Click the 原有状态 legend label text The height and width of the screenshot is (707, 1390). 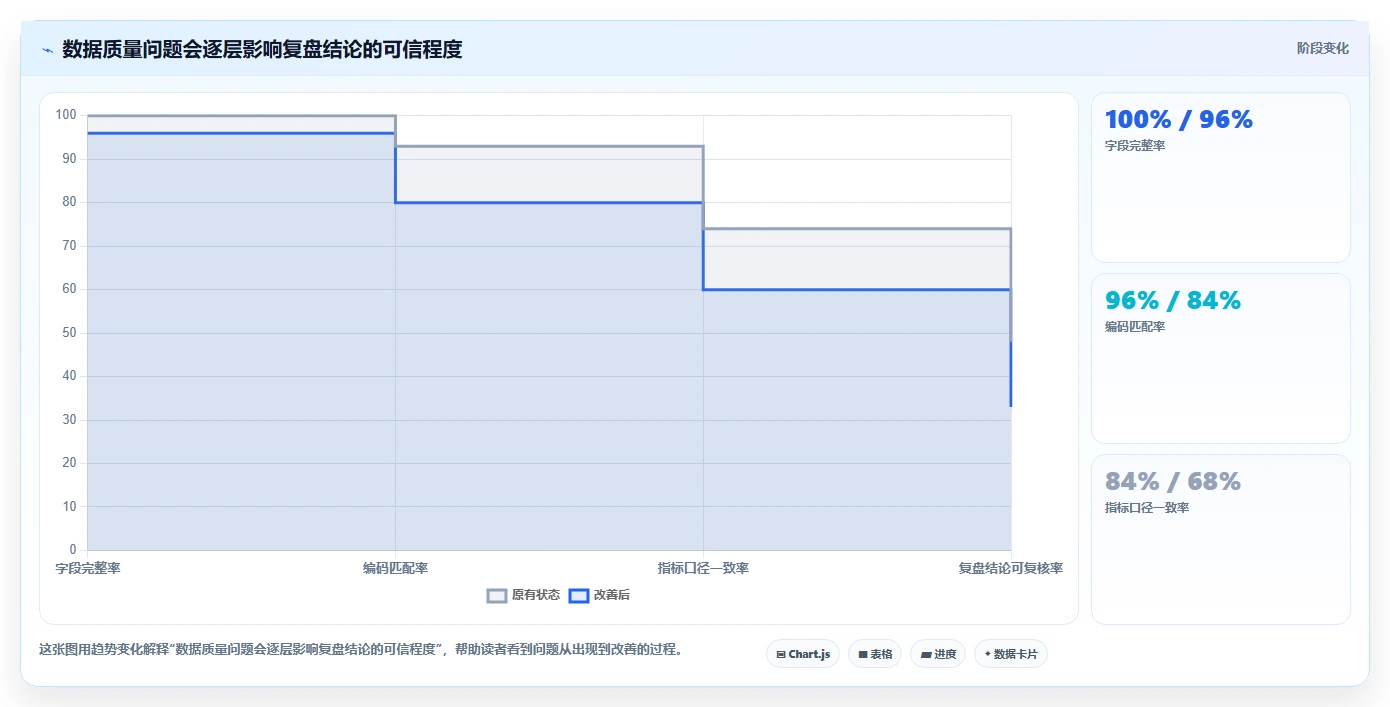(536, 595)
